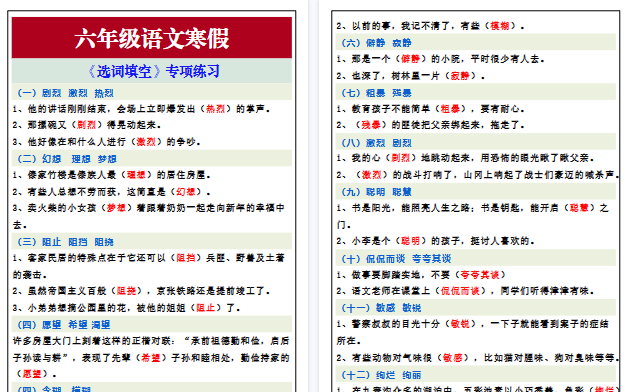Click the phrase "平时很少有人去"
The image size is (632, 392).
(505, 59)
